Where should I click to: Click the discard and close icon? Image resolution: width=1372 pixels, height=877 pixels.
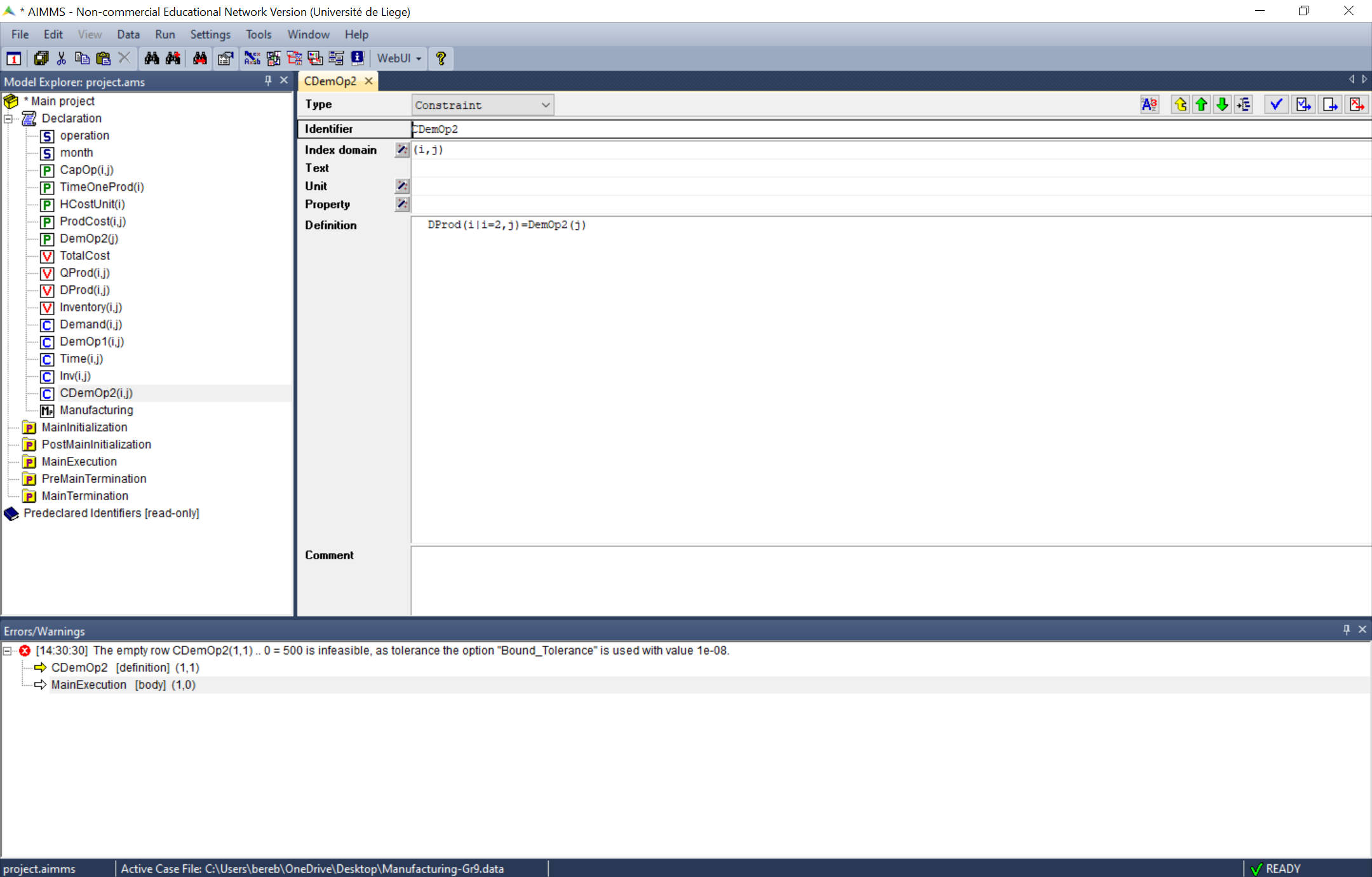[1357, 104]
